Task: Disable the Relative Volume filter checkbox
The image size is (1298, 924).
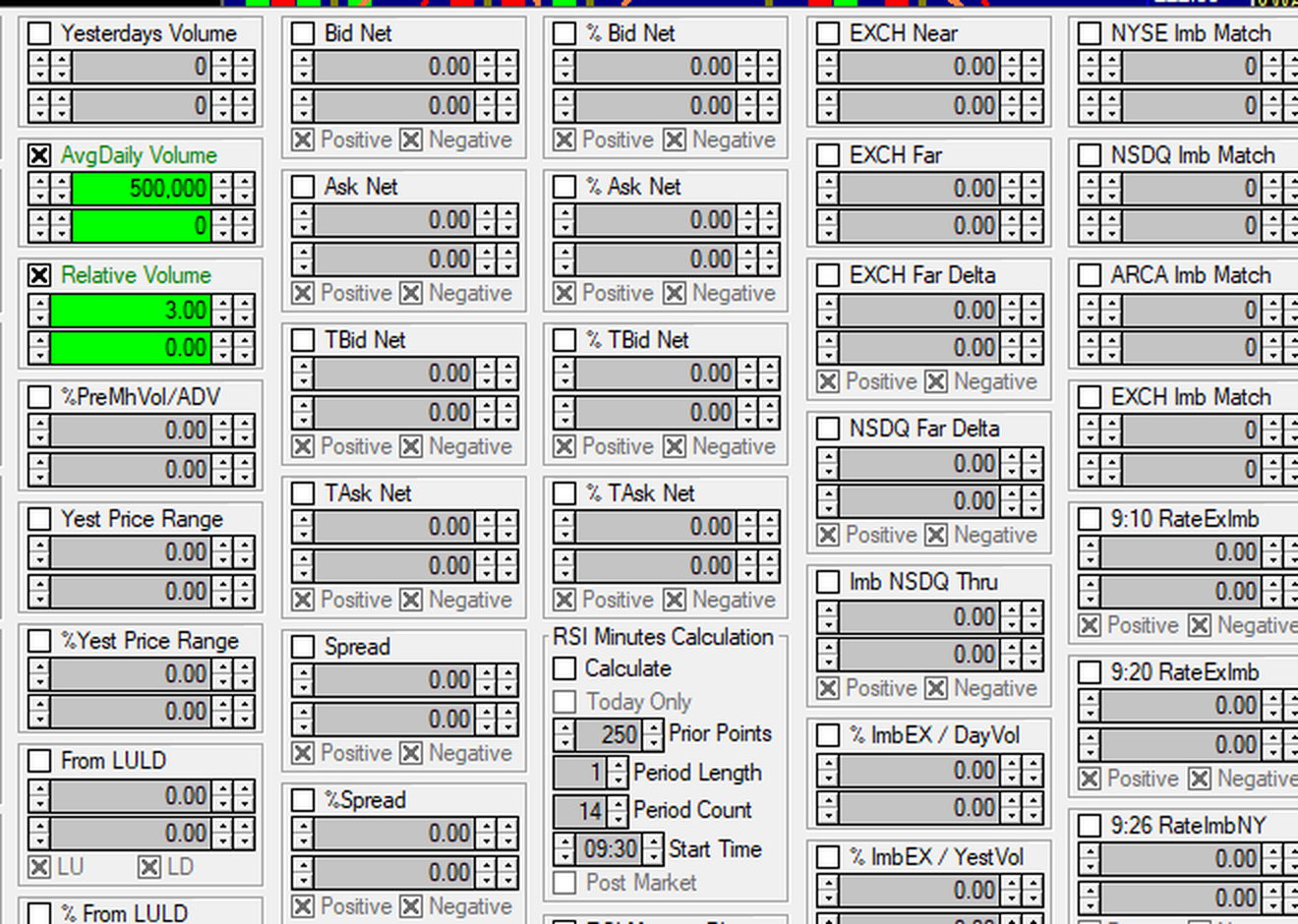Action: tap(39, 275)
